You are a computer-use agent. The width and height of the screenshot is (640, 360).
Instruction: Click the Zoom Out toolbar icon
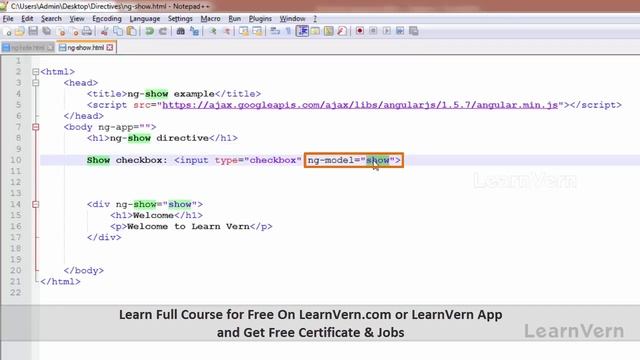pyautogui.click(x=226, y=31)
